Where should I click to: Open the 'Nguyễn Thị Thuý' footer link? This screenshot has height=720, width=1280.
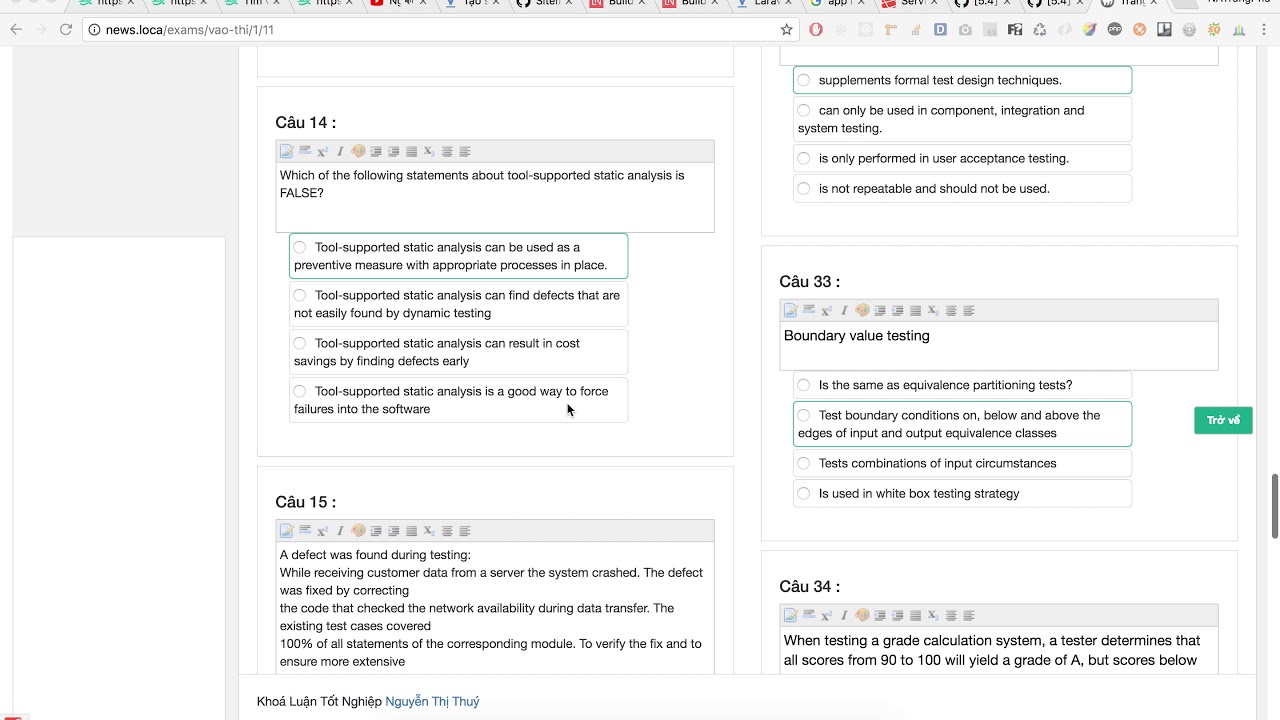432,701
